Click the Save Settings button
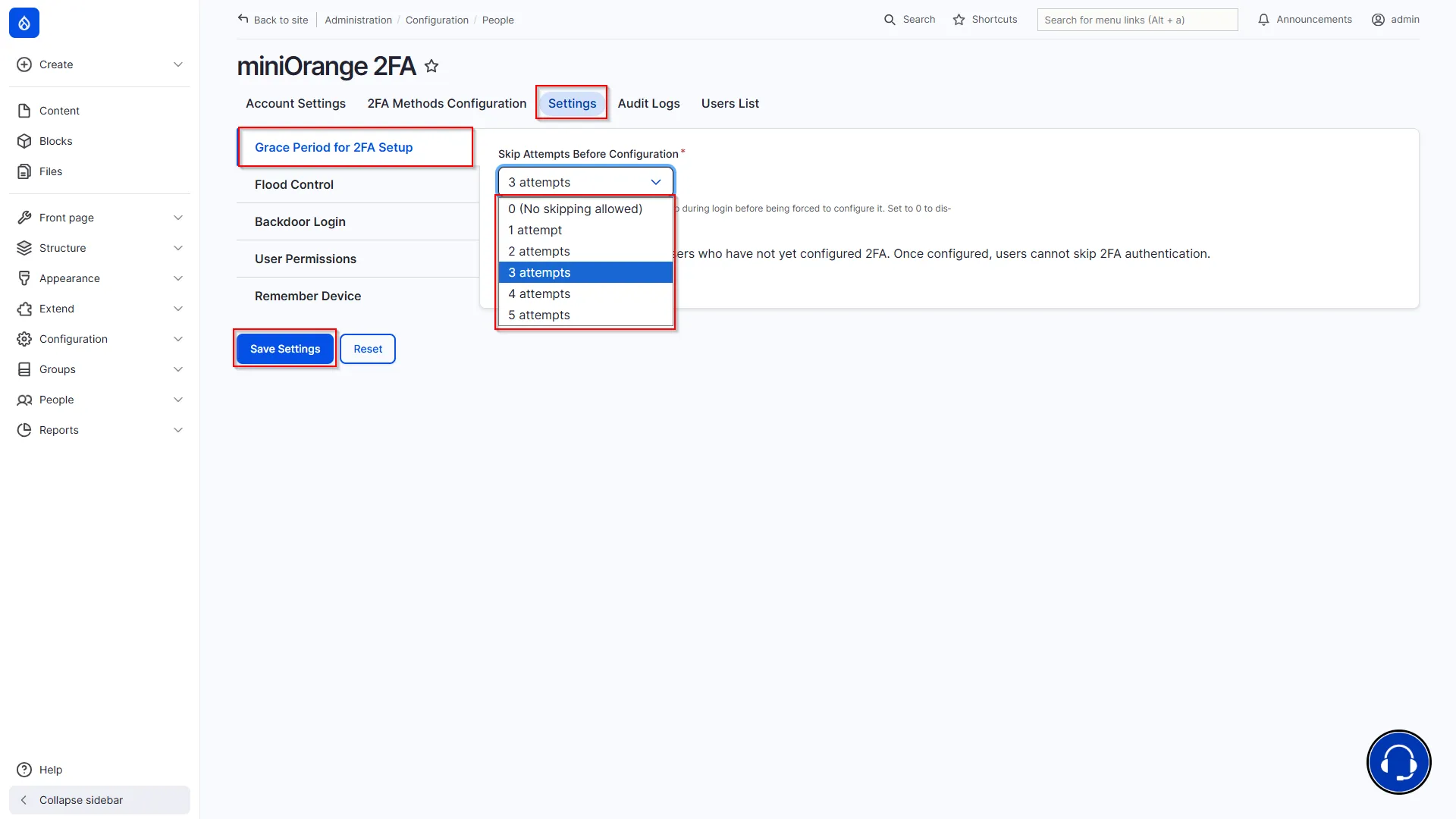Viewport: 1456px width, 819px height. click(285, 349)
